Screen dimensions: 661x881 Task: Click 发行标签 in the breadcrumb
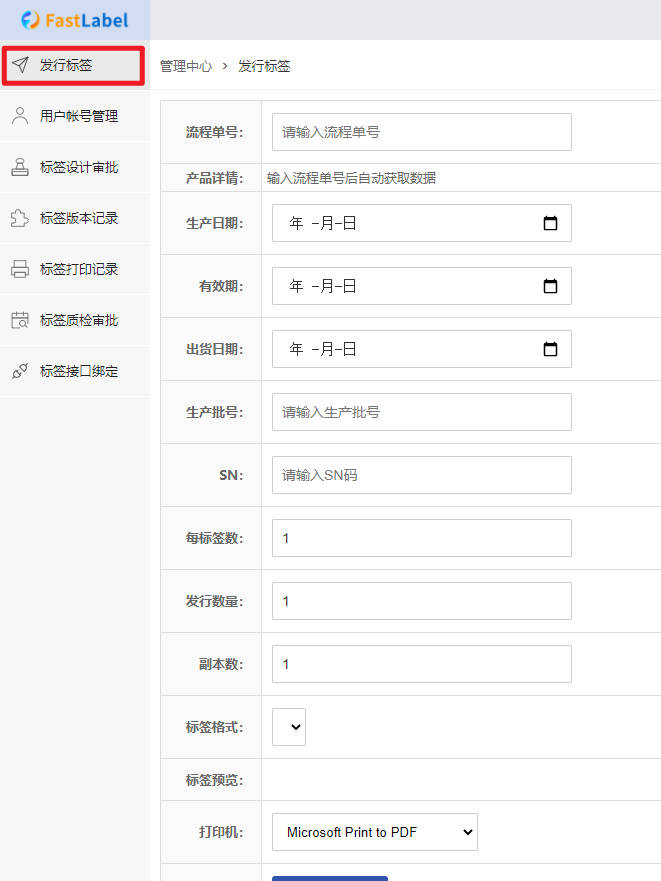264,66
